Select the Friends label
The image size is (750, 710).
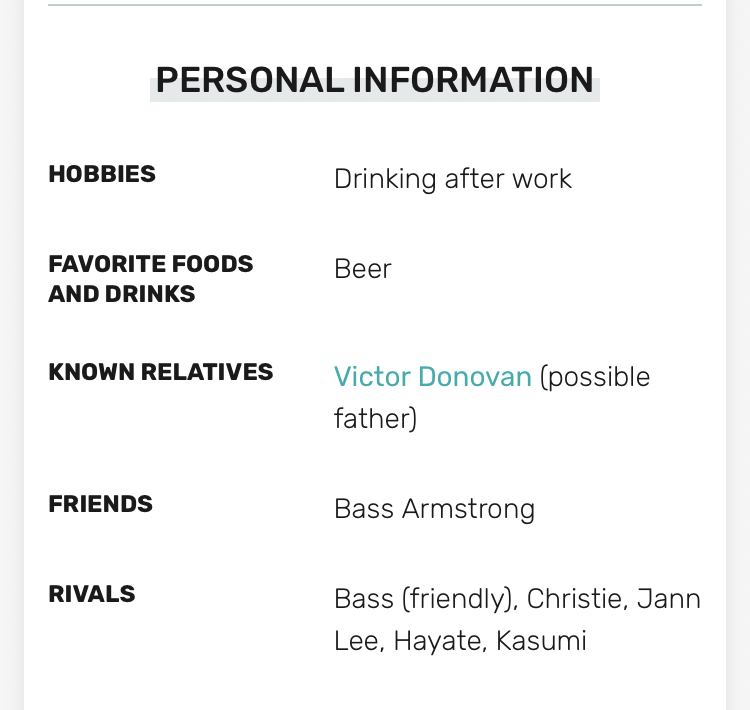point(100,504)
